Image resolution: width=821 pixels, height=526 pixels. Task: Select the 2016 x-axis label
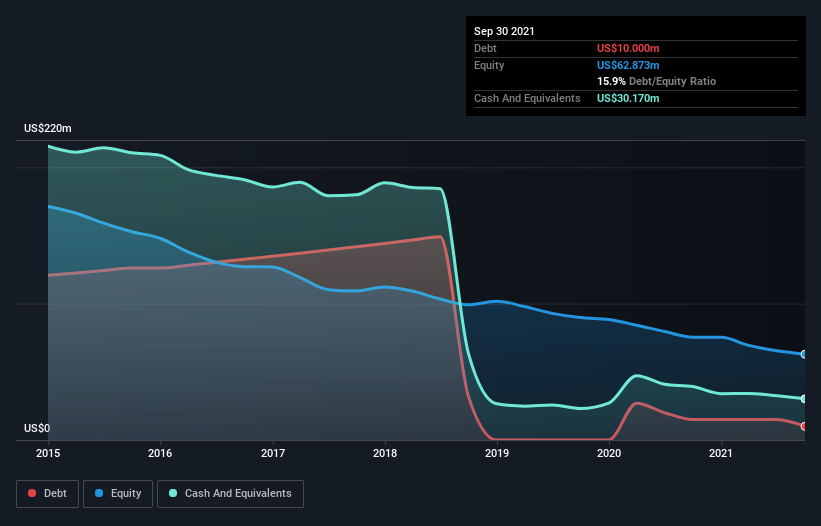[160, 453]
